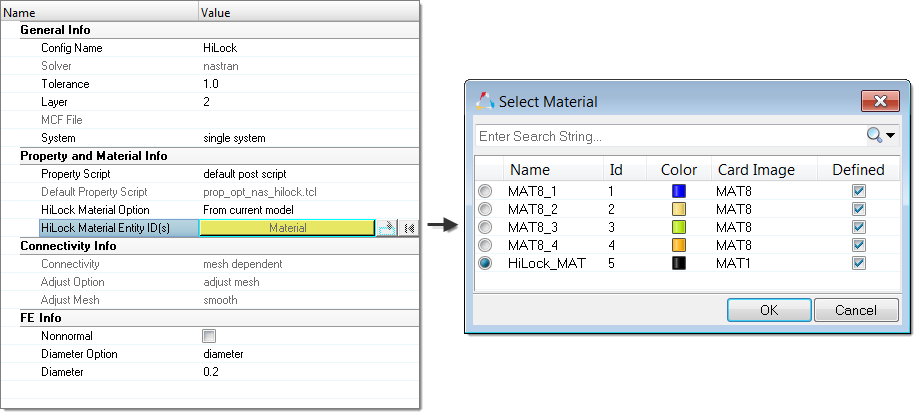Click the green color swatch for MAT8_3

(x=680, y=227)
